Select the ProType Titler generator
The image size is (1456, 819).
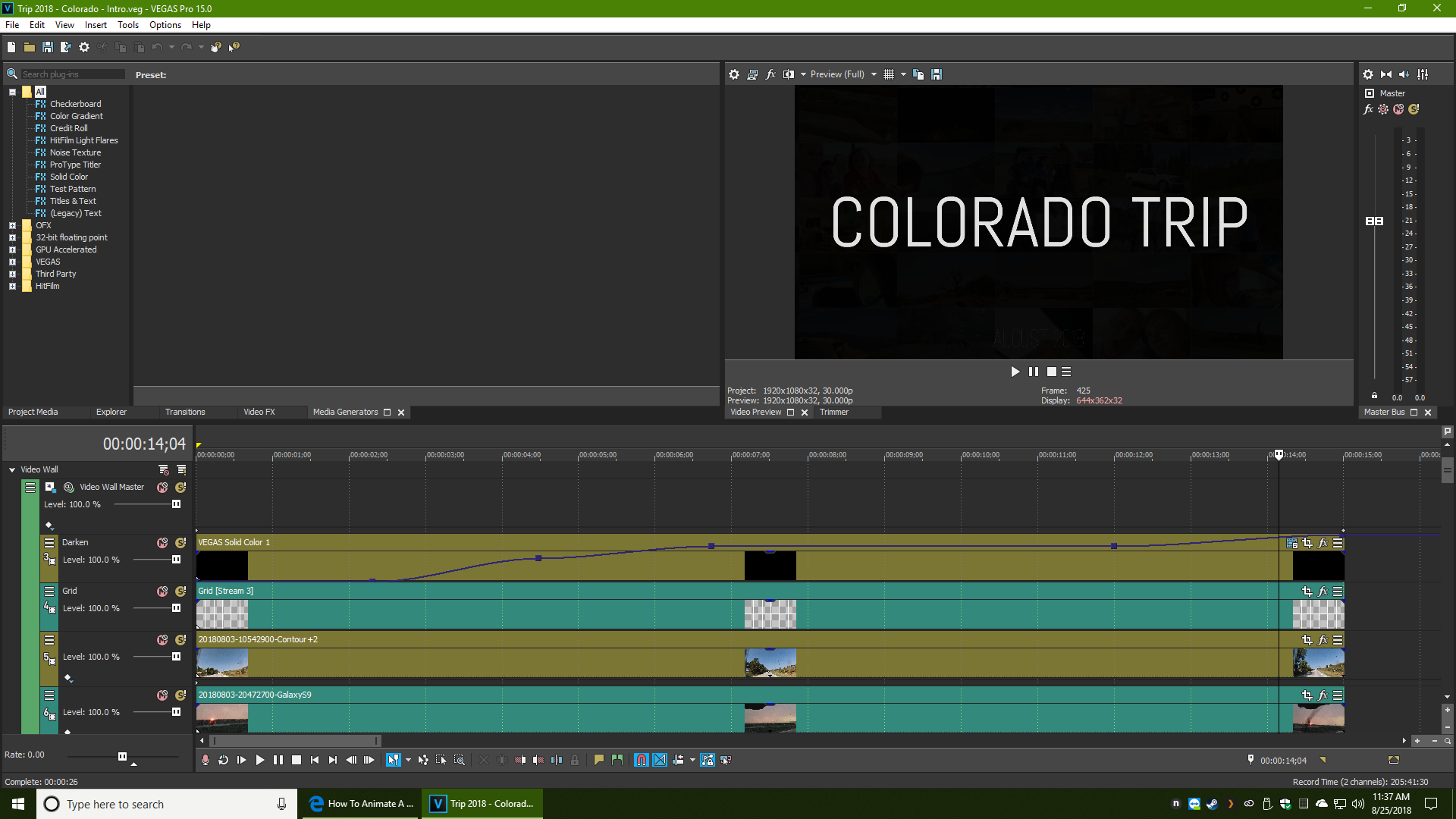75,165
